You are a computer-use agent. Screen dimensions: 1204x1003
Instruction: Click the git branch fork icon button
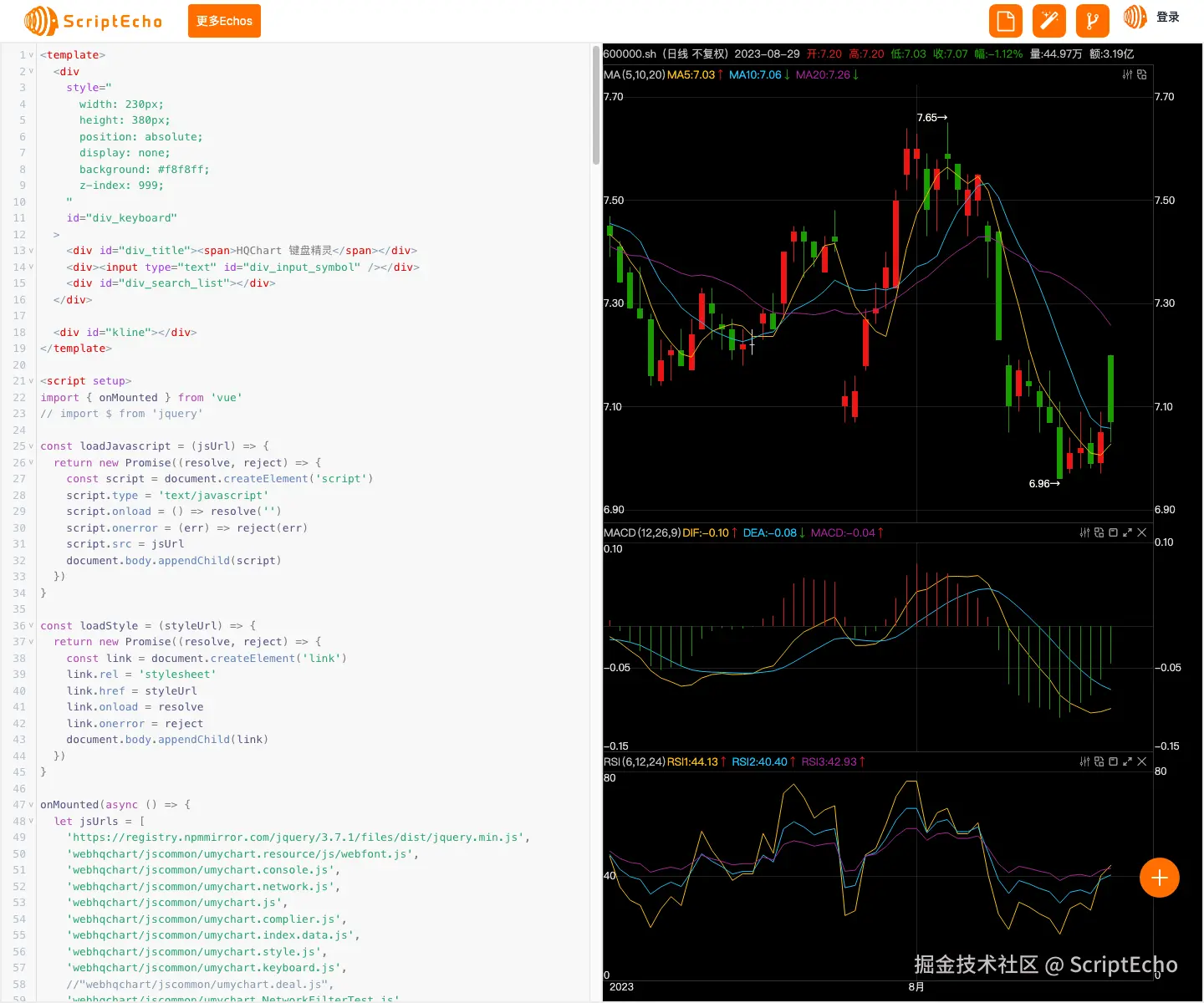(1093, 21)
